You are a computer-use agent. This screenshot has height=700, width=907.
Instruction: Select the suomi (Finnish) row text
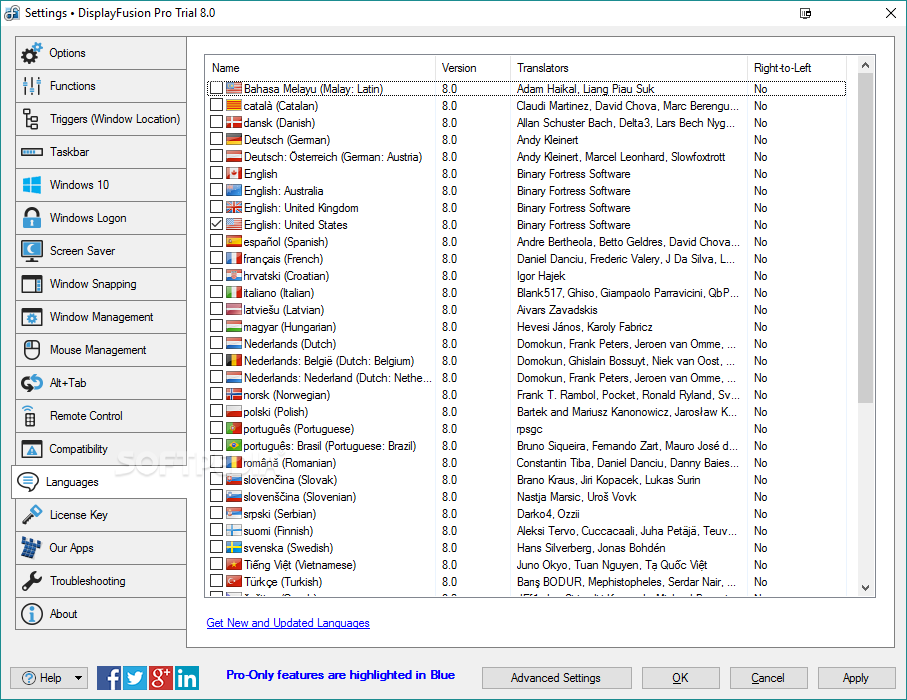pos(278,531)
